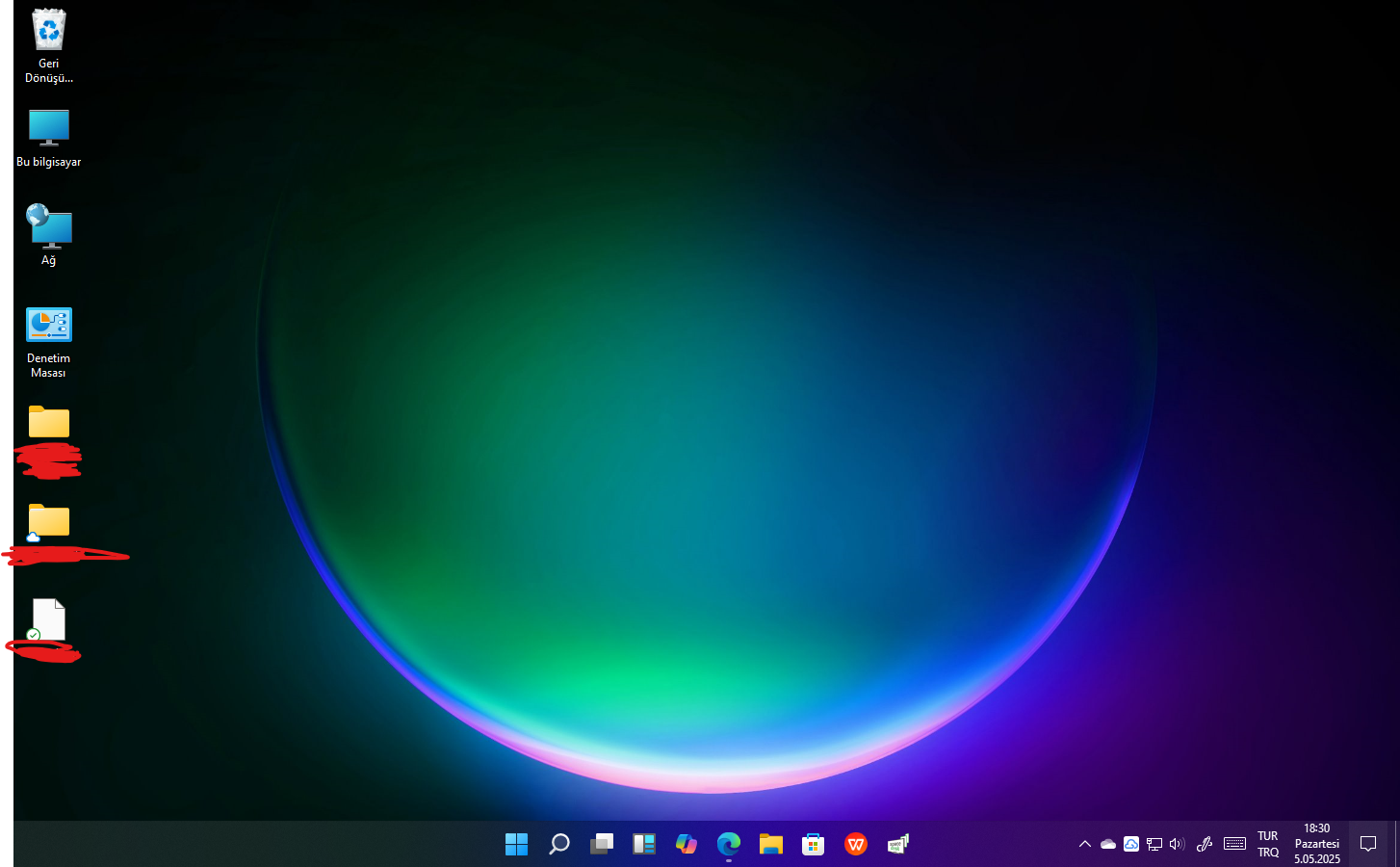Open File Explorer from the taskbar
The image size is (1400, 867).
click(x=771, y=844)
